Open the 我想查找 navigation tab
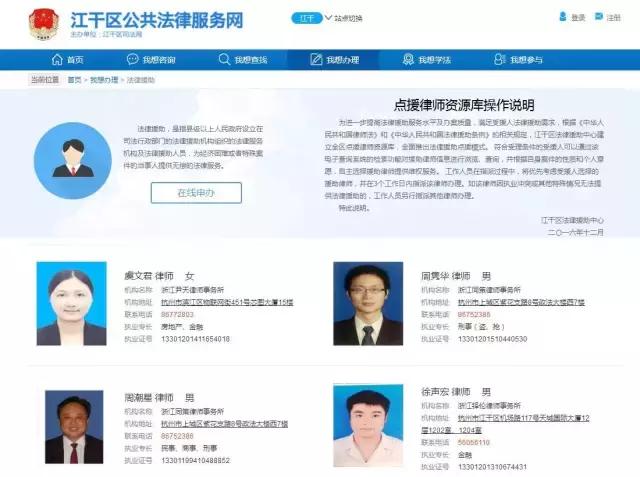Screen dimensions: 640x477 pyautogui.click(x=243, y=60)
